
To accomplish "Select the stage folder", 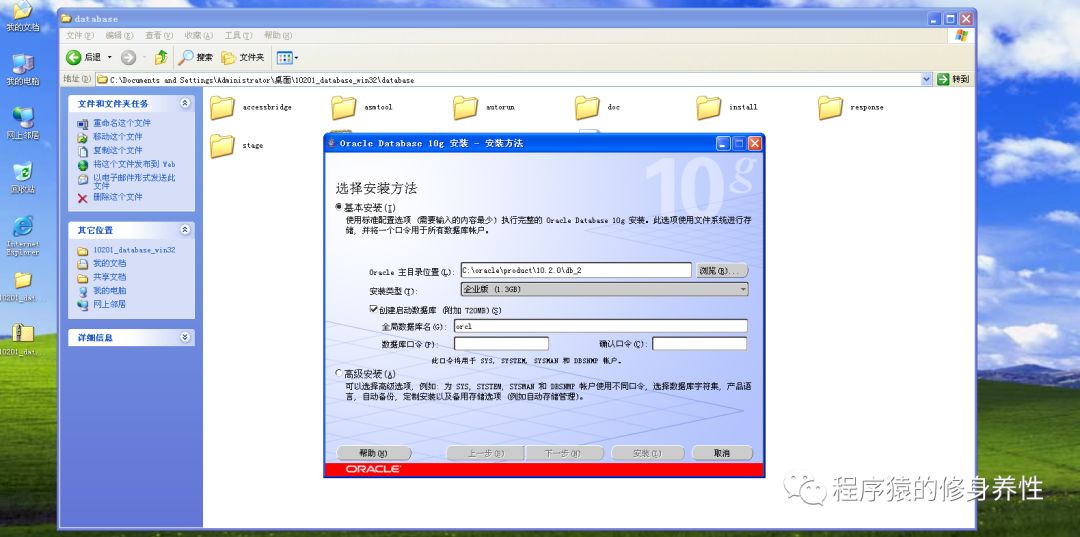I will click(x=236, y=145).
